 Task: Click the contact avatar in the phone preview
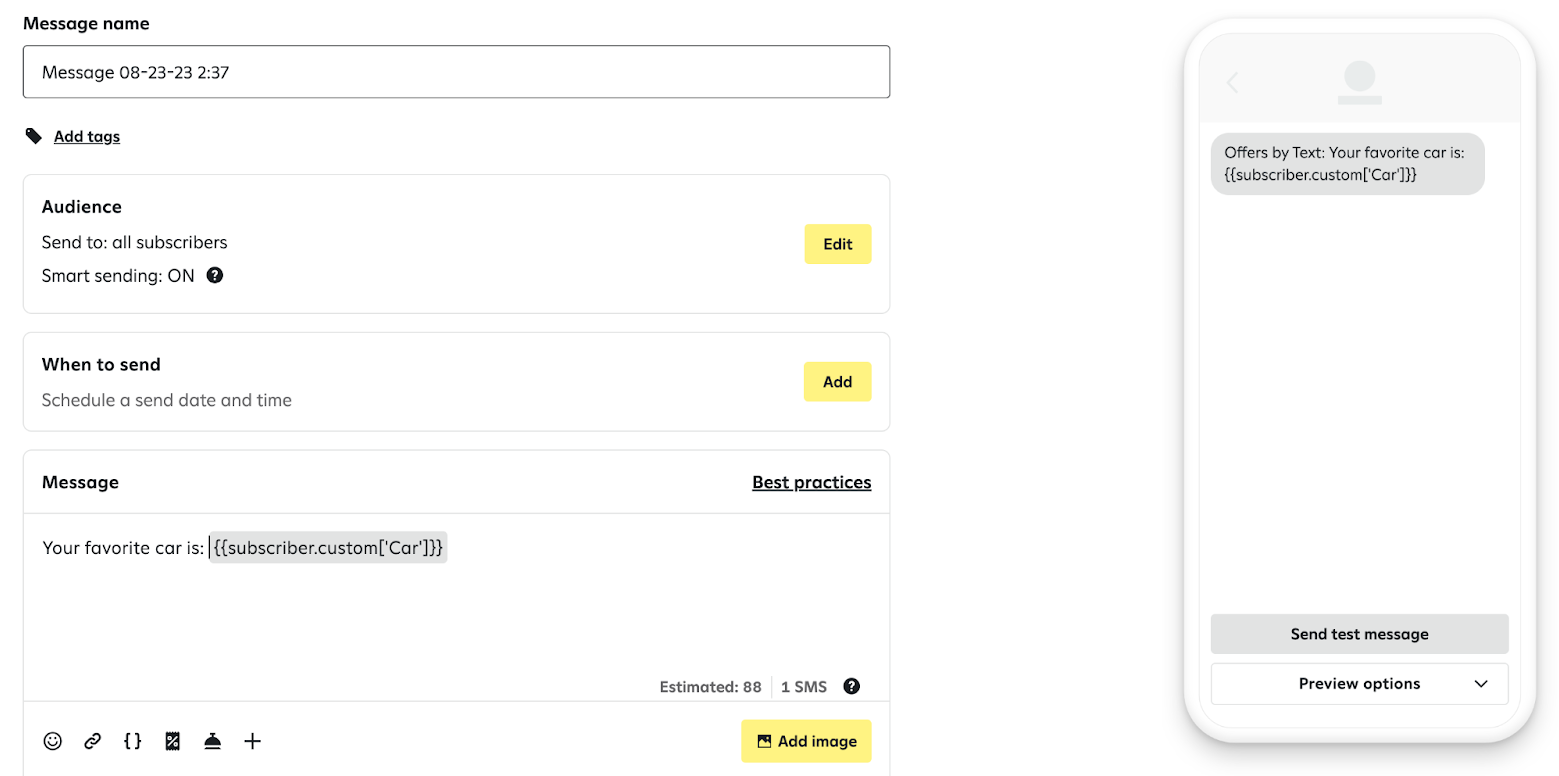coord(1359,80)
